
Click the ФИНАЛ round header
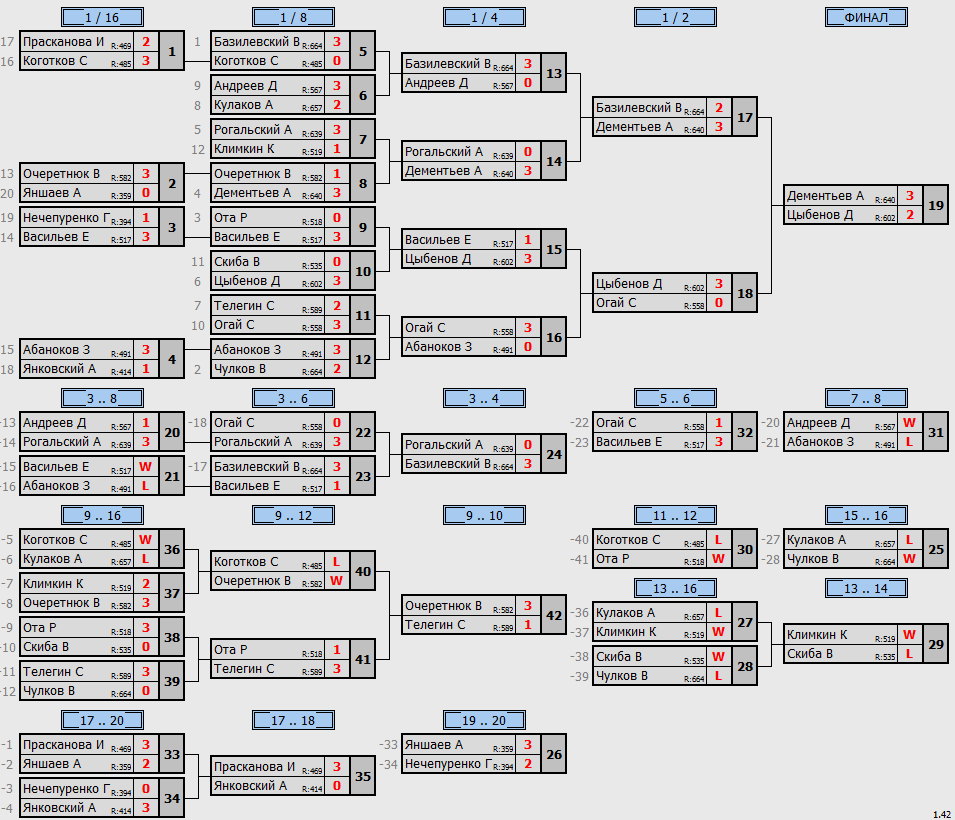point(866,17)
